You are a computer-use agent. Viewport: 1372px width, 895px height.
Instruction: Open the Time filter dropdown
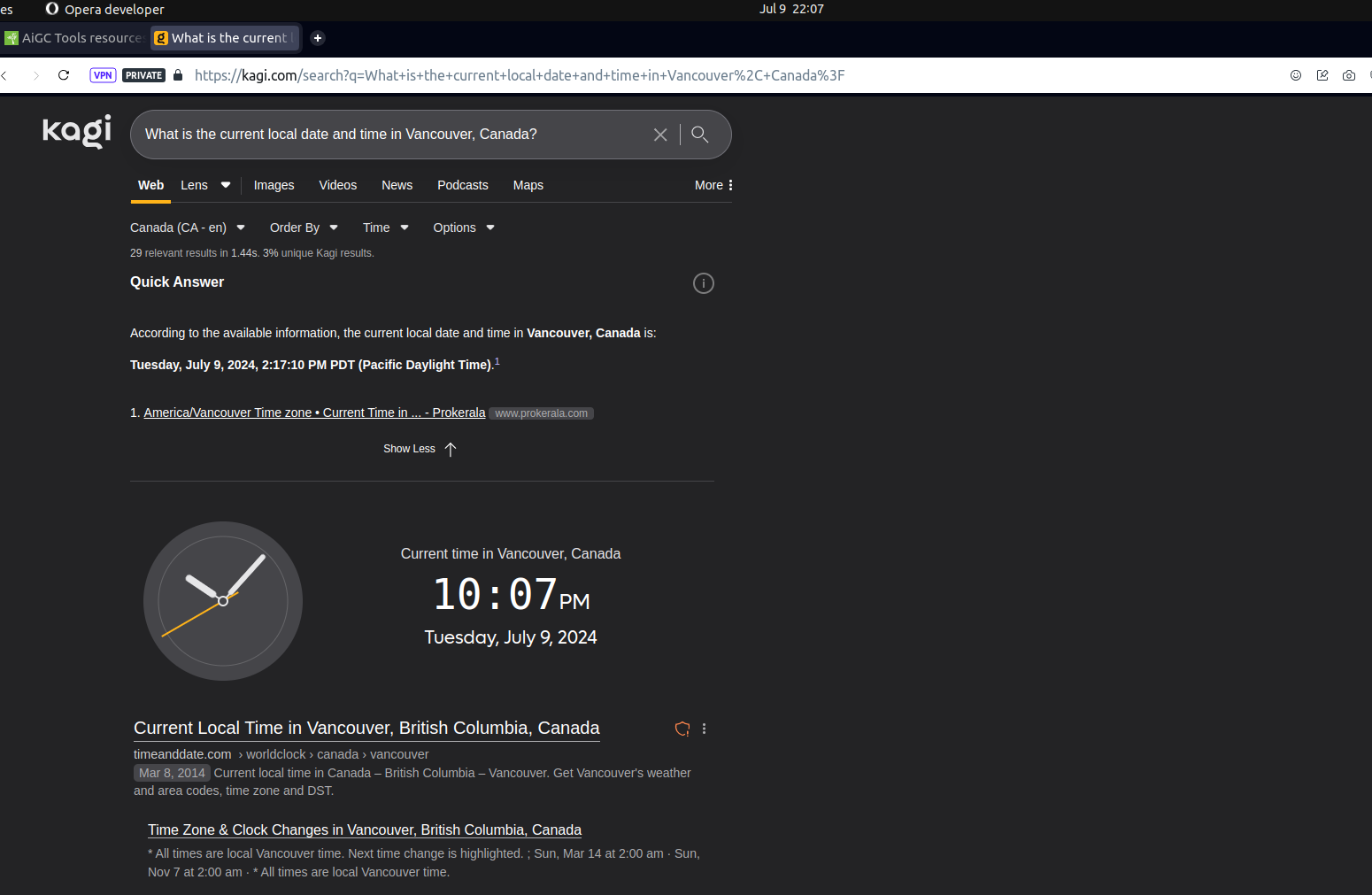pyautogui.click(x=386, y=228)
